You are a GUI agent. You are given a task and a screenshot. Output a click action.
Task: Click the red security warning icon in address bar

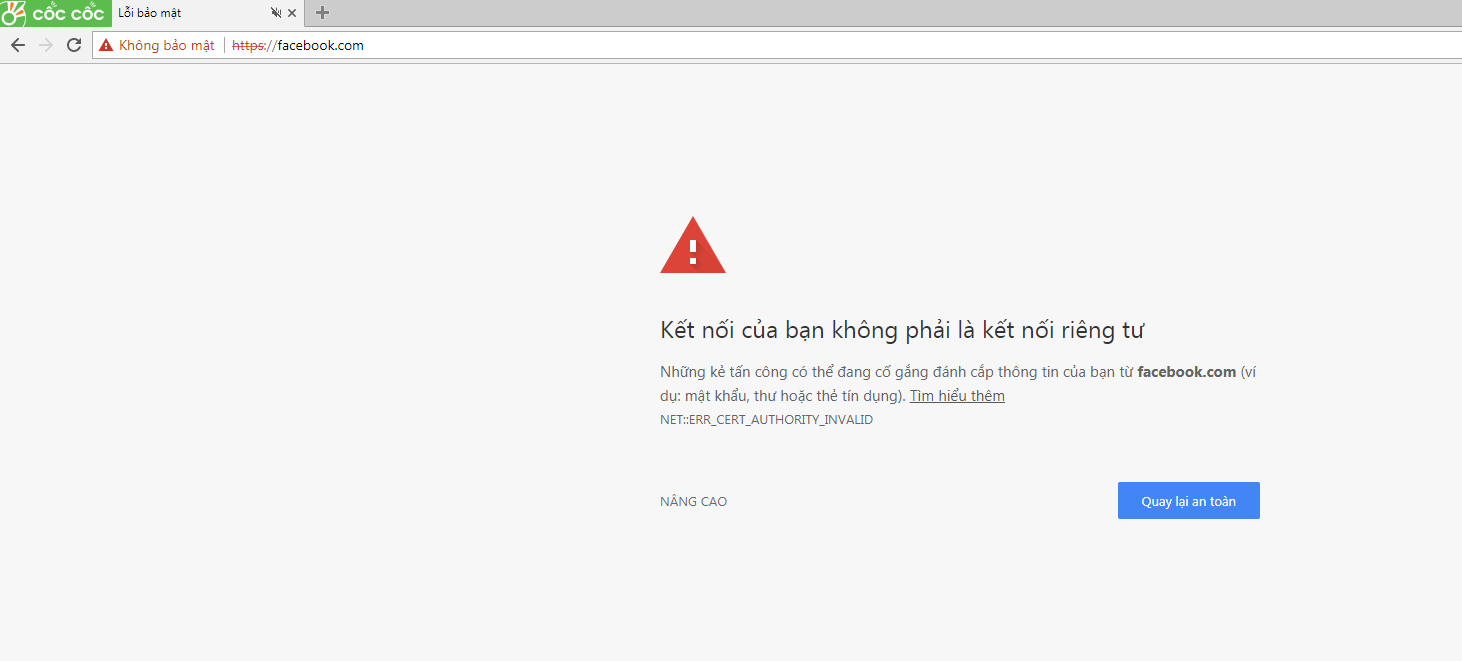coord(106,45)
